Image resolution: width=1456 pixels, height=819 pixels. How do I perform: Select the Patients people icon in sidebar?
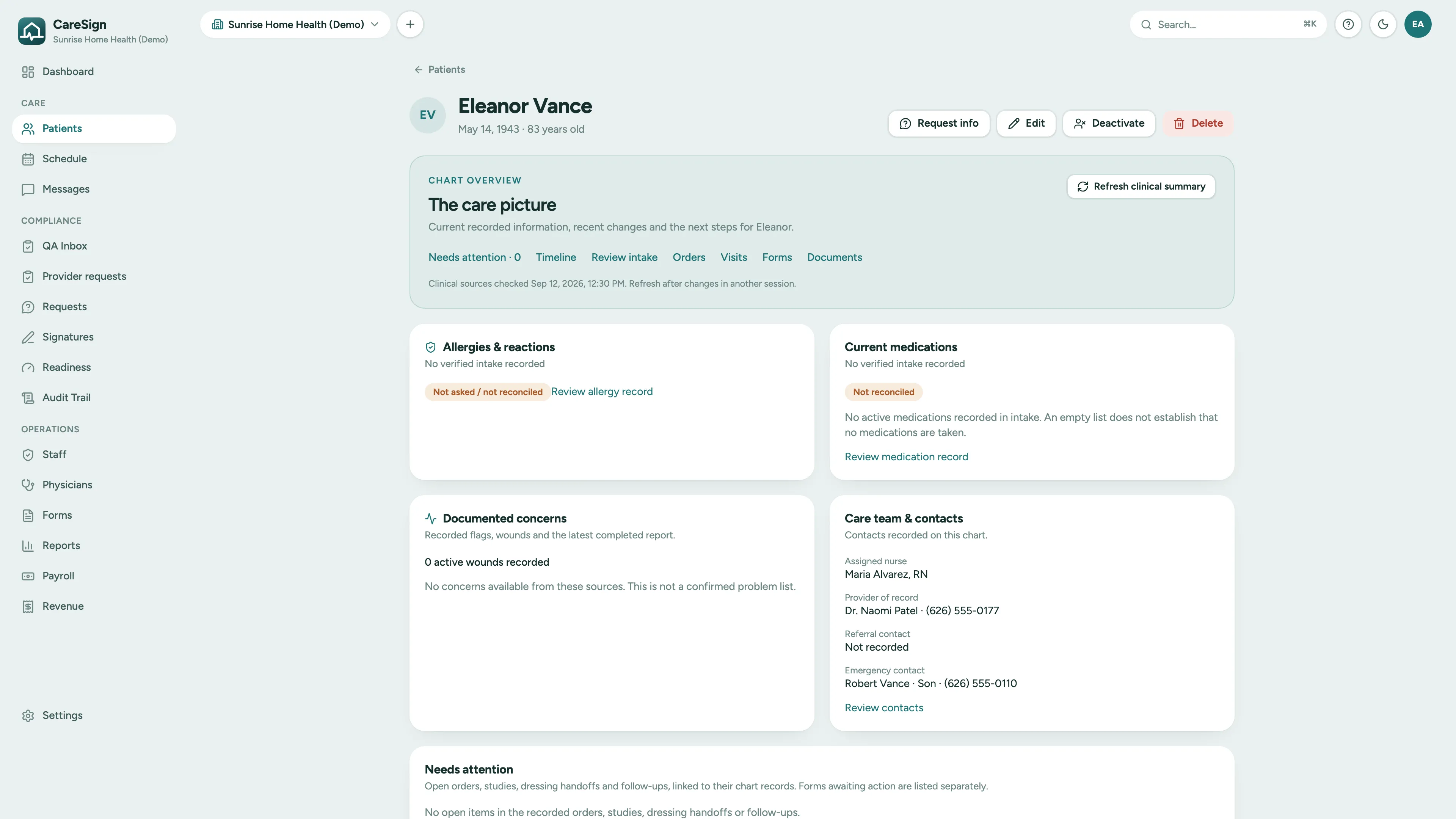coord(28,129)
